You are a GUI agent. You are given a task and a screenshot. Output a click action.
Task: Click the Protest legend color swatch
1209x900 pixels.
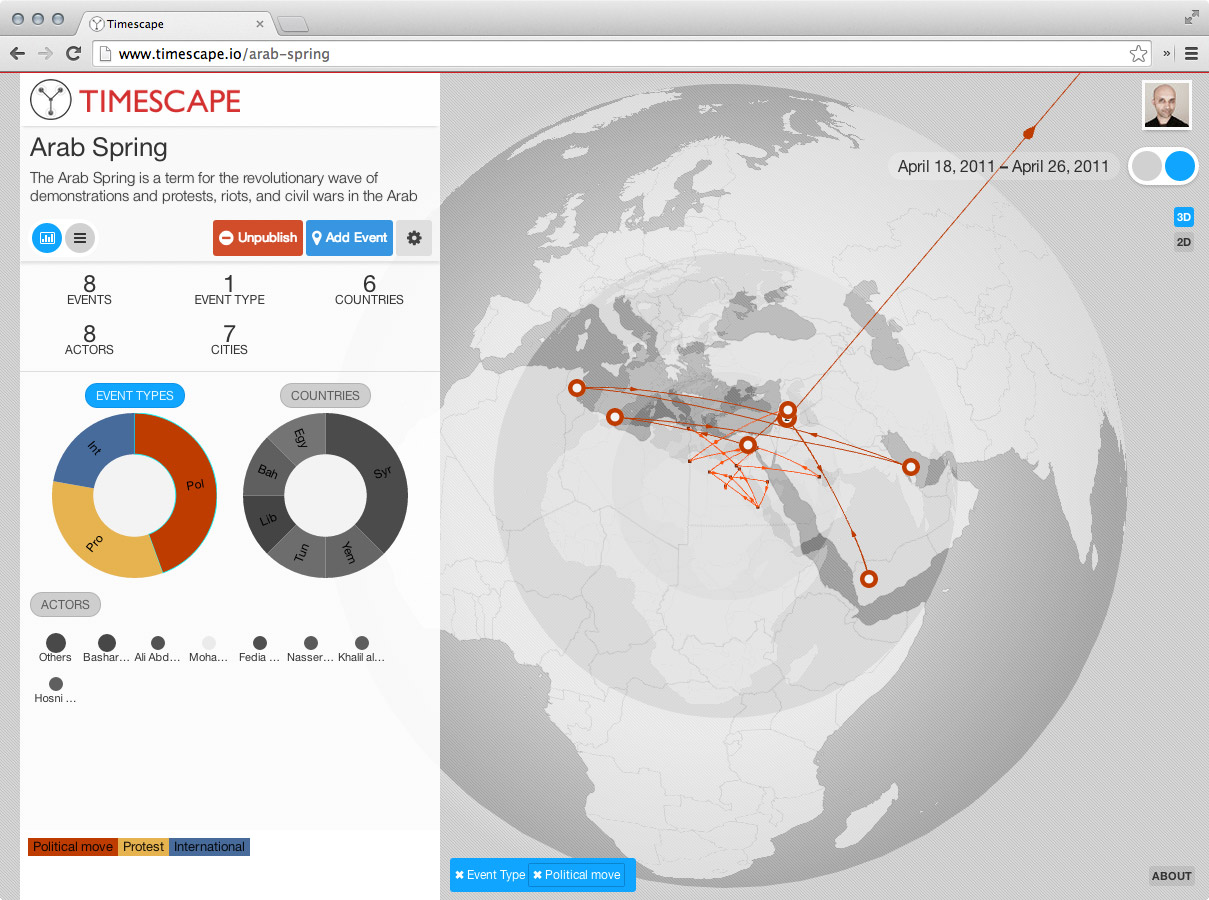(143, 847)
